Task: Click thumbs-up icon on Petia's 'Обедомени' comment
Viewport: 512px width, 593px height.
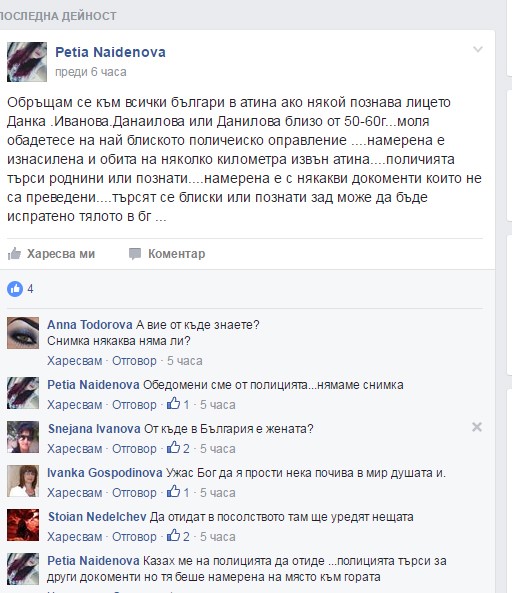Action: (174, 404)
